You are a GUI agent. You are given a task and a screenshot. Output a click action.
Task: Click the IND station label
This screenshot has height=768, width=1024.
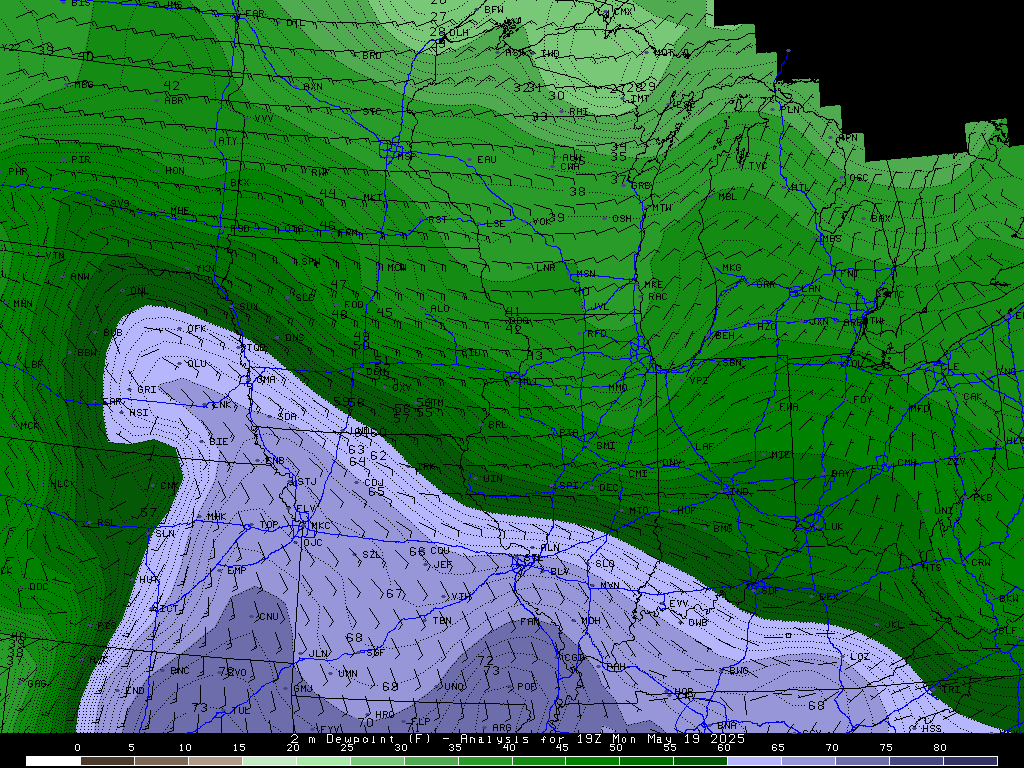coord(739,492)
